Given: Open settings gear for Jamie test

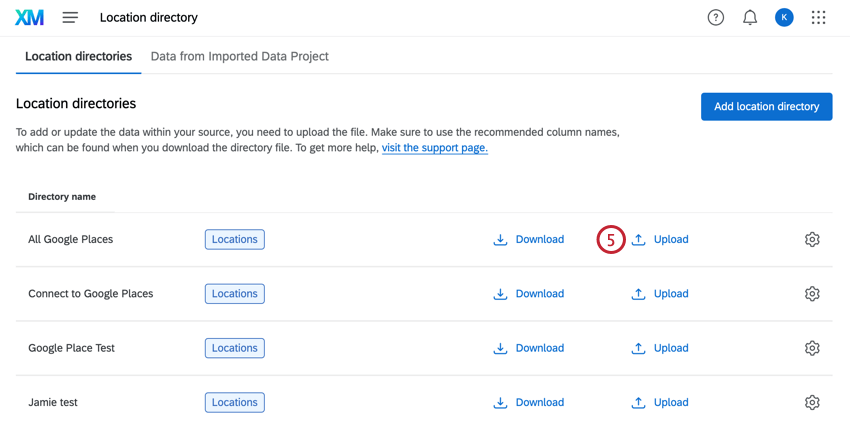Looking at the screenshot, I should tap(812, 402).
